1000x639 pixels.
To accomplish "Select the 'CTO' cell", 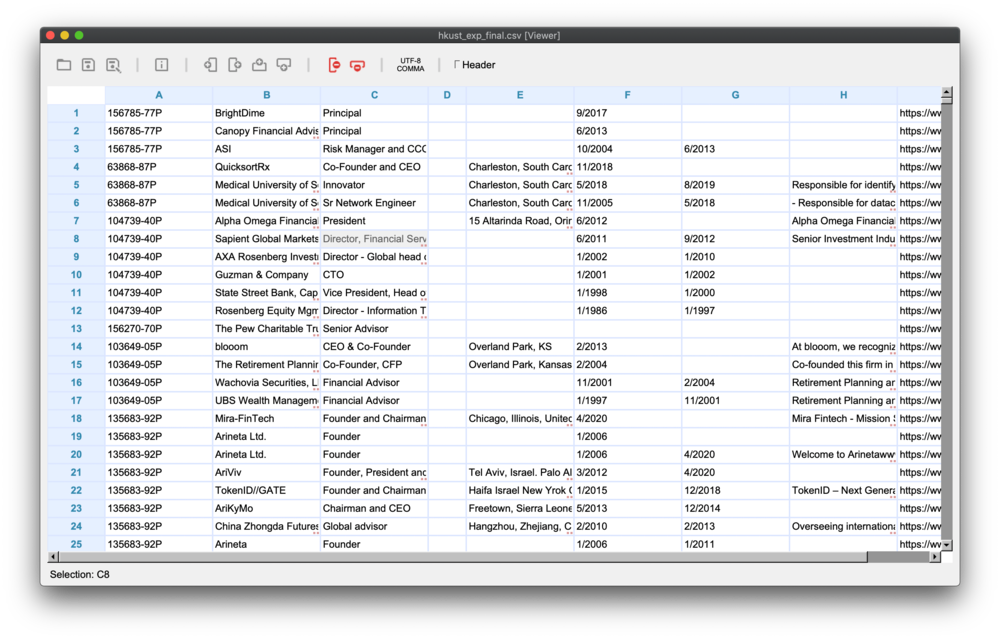I will pyautogui.click(x=374, y=274).
